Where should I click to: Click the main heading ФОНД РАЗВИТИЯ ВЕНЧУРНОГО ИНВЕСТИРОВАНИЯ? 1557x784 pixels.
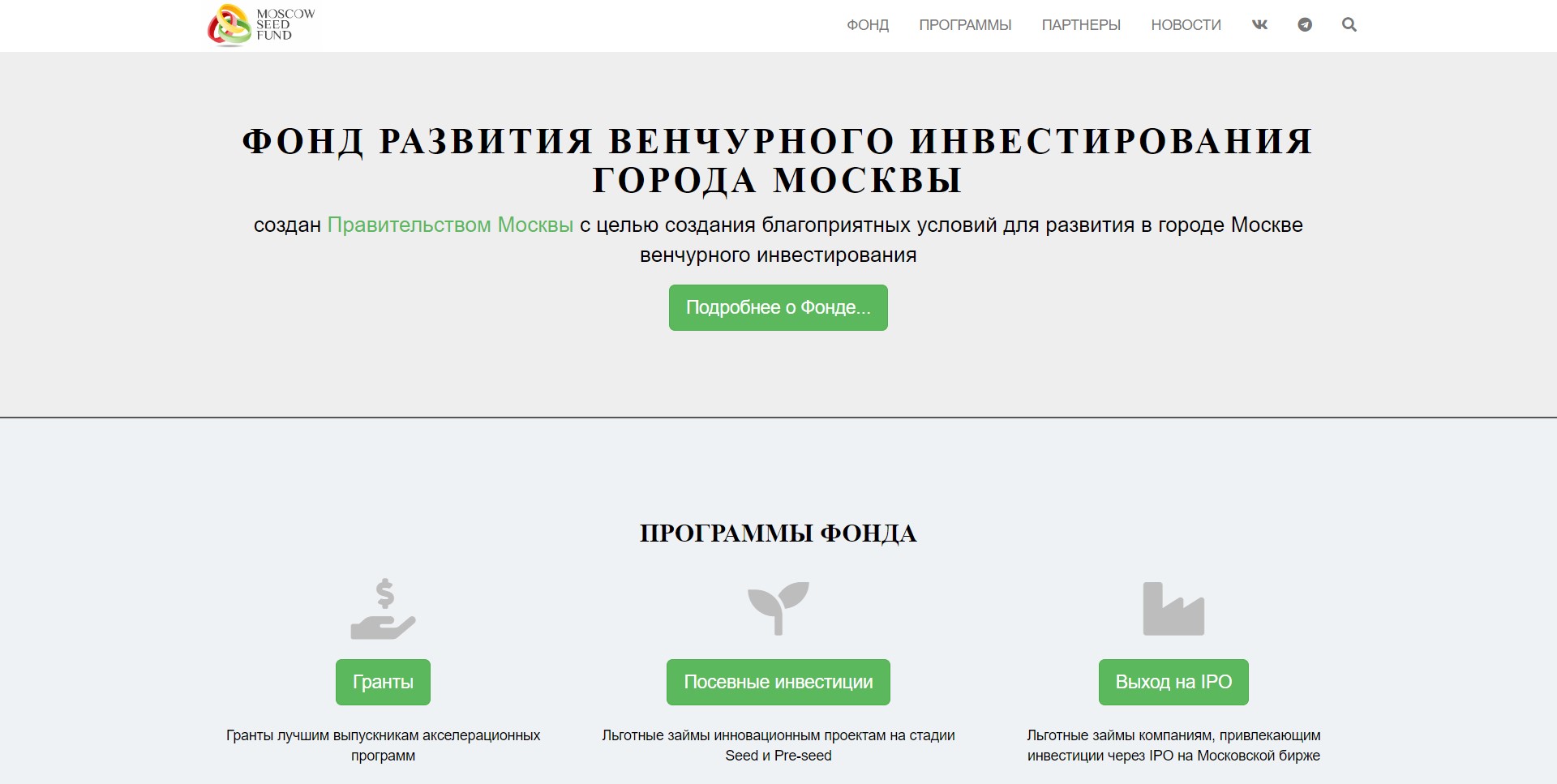point(778,161)
